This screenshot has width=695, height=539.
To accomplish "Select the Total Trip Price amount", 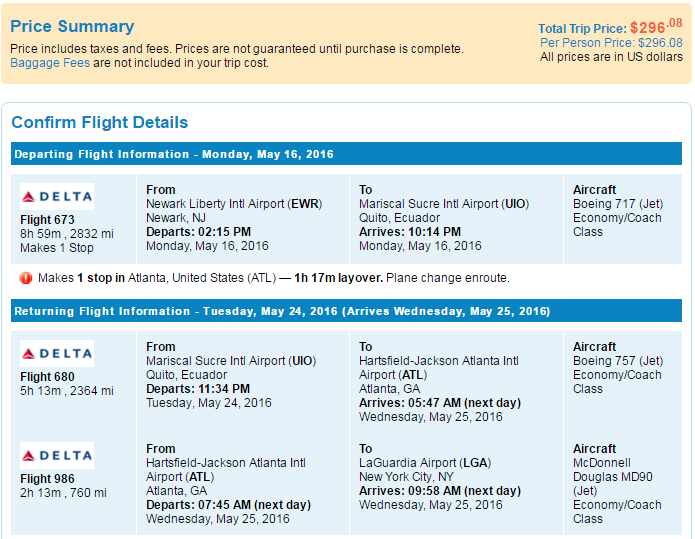I will tap(656, 27).
